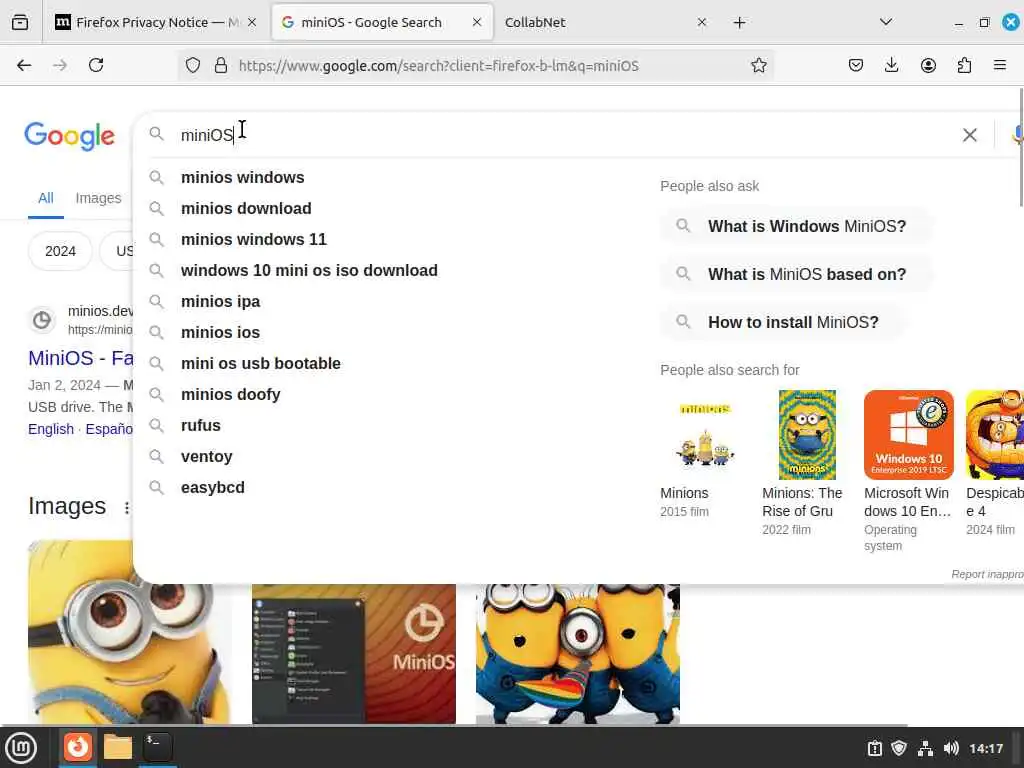
Task: Open the Microsoft Windows 10 Enterprise card
Action: pyautogui.click(x=908, y=471)
